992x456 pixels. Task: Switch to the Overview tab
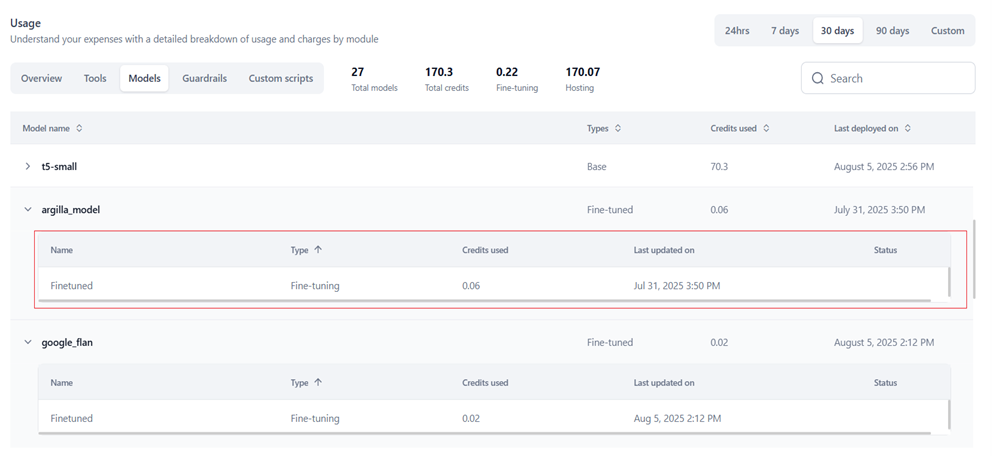coord(41,78)
